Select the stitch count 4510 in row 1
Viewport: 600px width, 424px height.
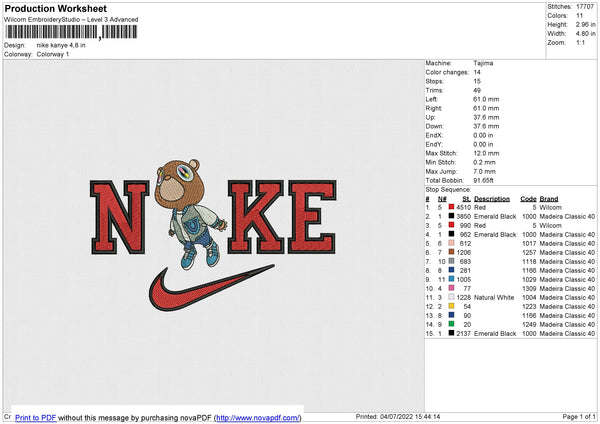pos(463,207)
